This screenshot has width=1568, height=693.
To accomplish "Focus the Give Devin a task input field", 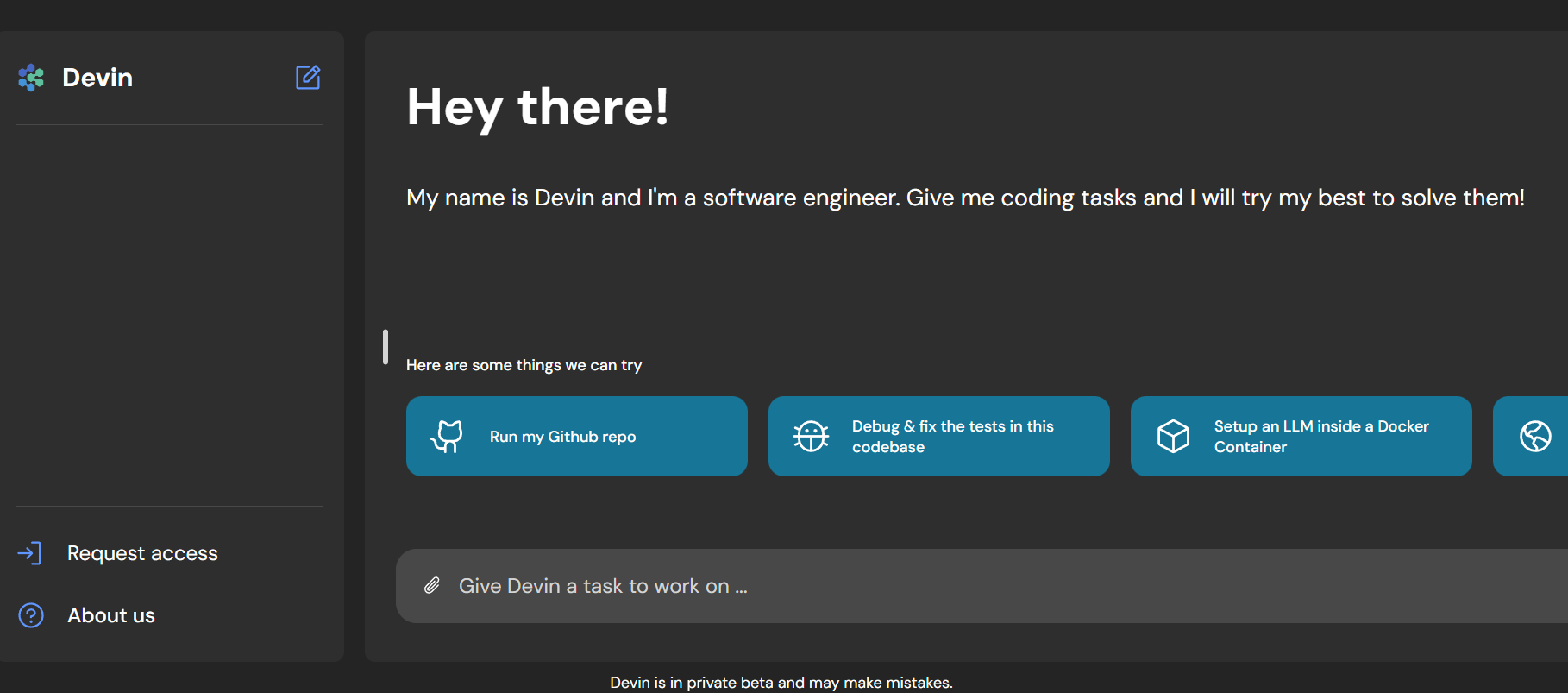I will tap(982, 586).
